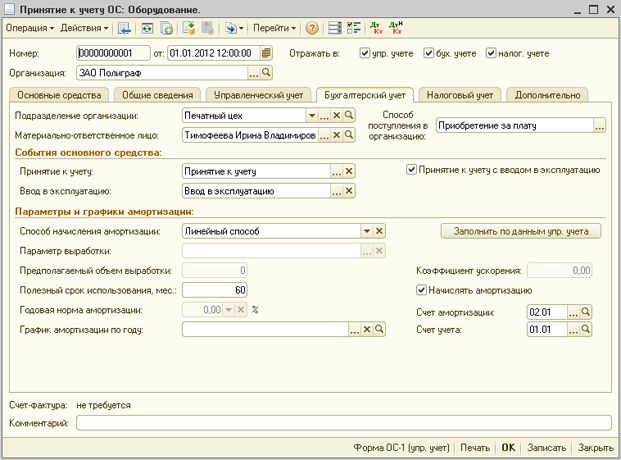Click the help question mark icon
Screen dimensions: 621x460
312,28
